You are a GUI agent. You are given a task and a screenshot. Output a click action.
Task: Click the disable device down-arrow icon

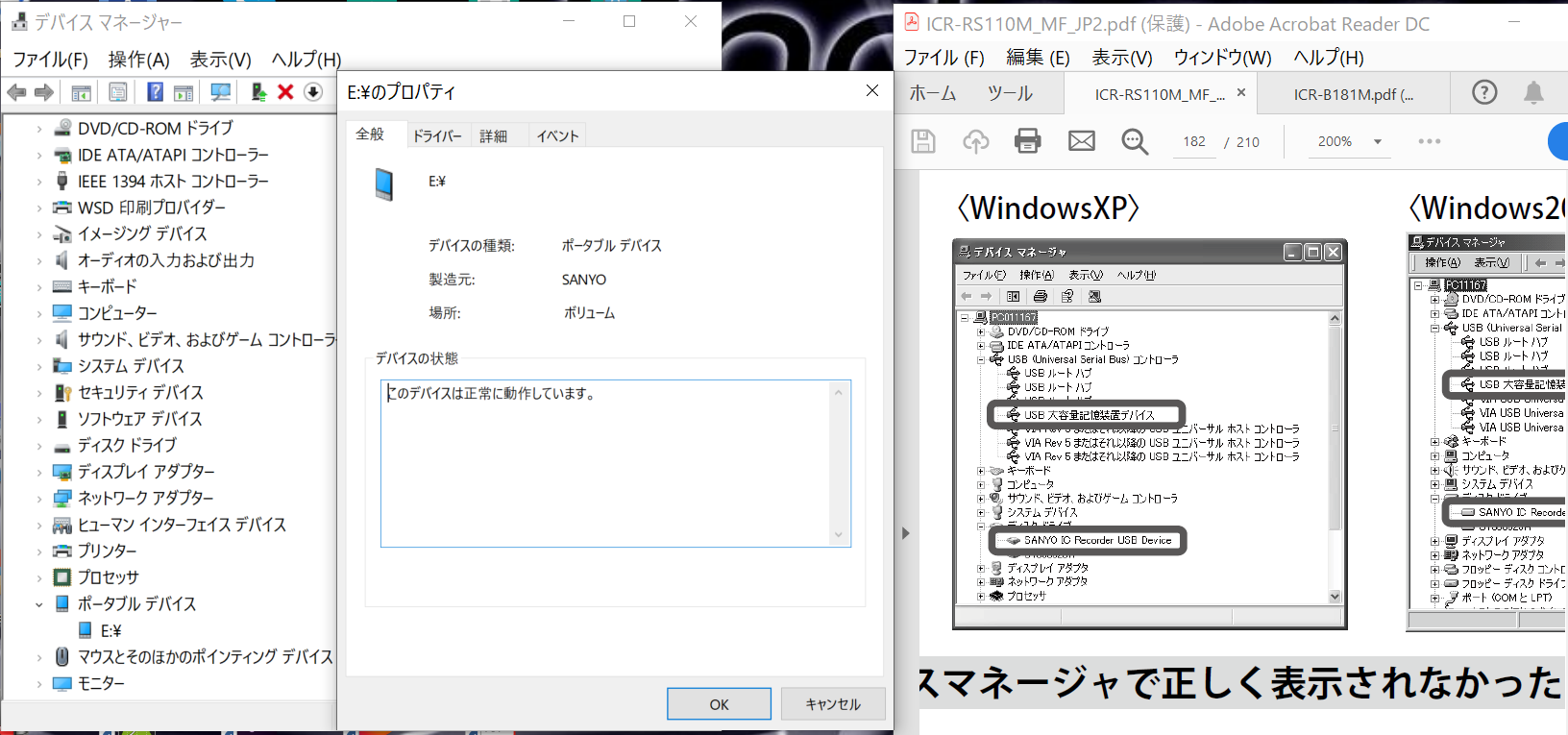(x=313, y=92)
